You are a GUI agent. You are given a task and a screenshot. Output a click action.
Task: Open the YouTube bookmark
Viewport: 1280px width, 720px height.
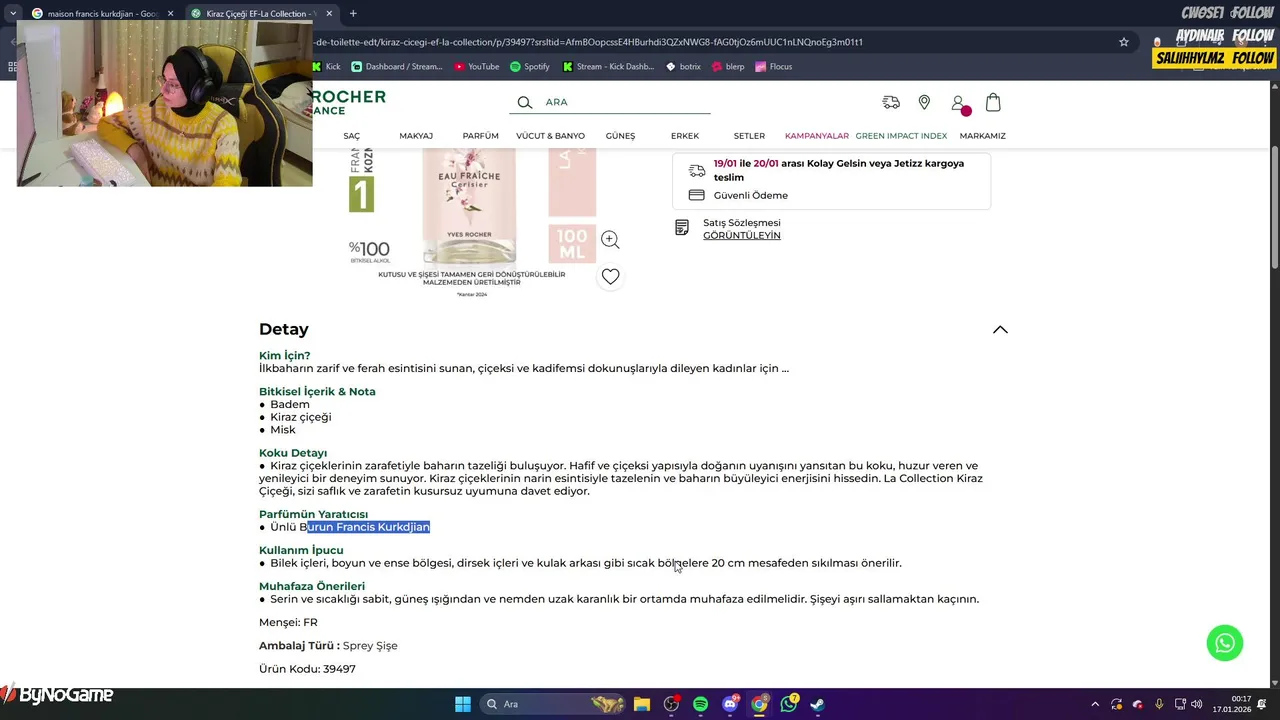477,66
